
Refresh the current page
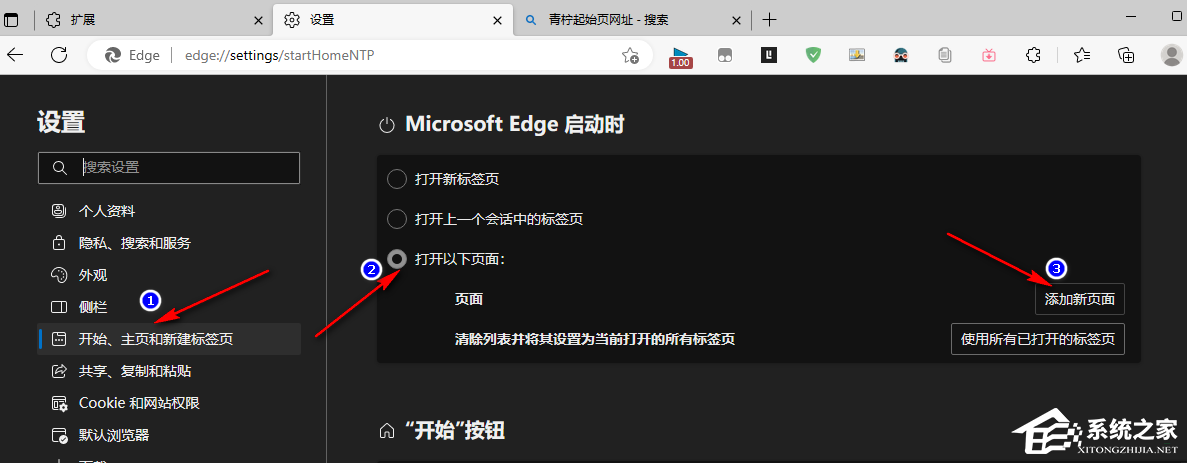59,55
